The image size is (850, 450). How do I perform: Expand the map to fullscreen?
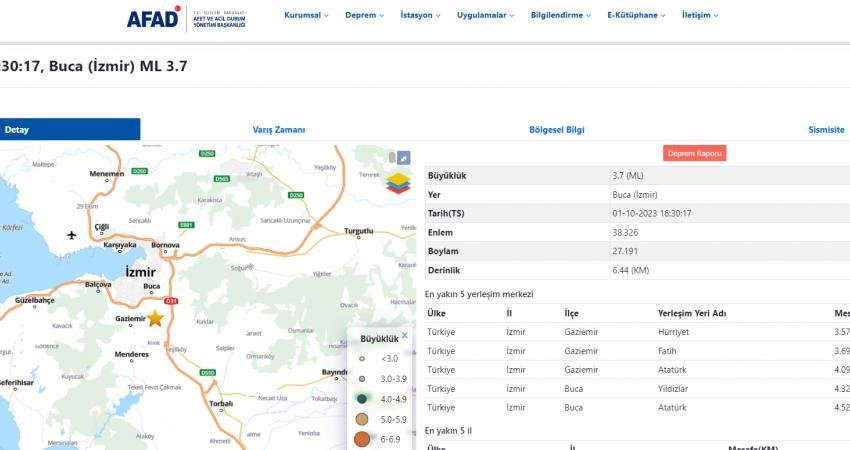[404, 158]
